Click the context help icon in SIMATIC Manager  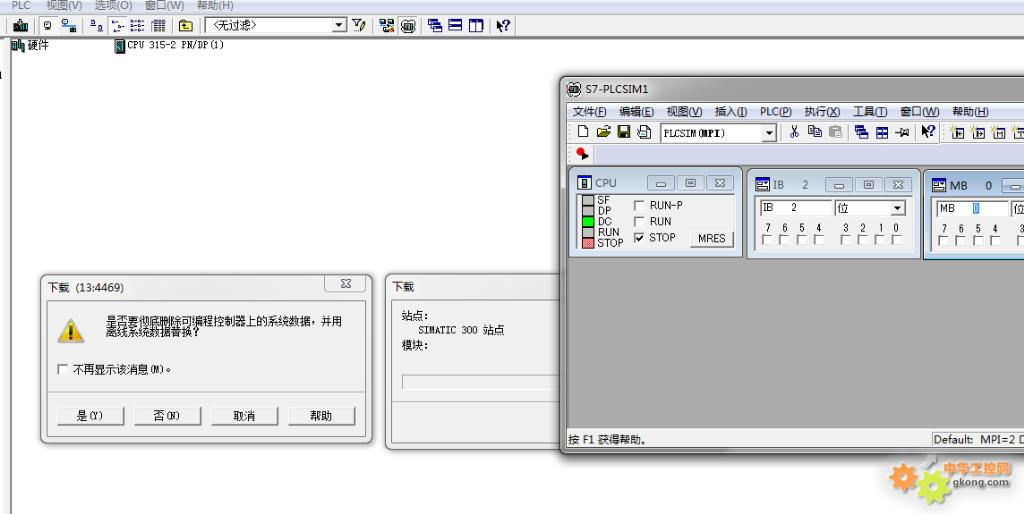click(503, 25)
